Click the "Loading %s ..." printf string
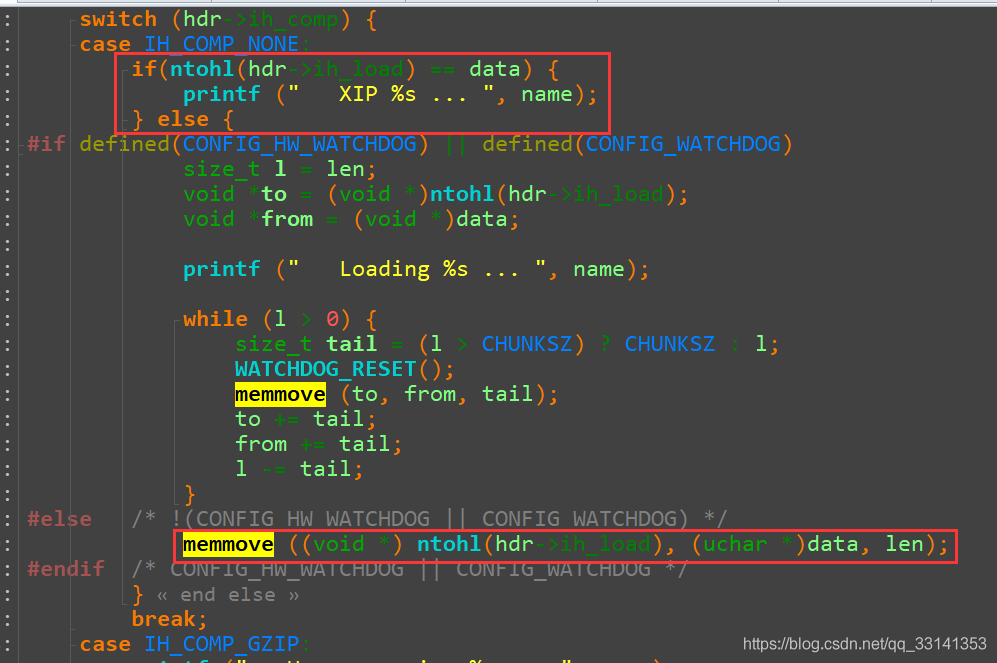The image size is (997, 663). (x=416, y=269)
